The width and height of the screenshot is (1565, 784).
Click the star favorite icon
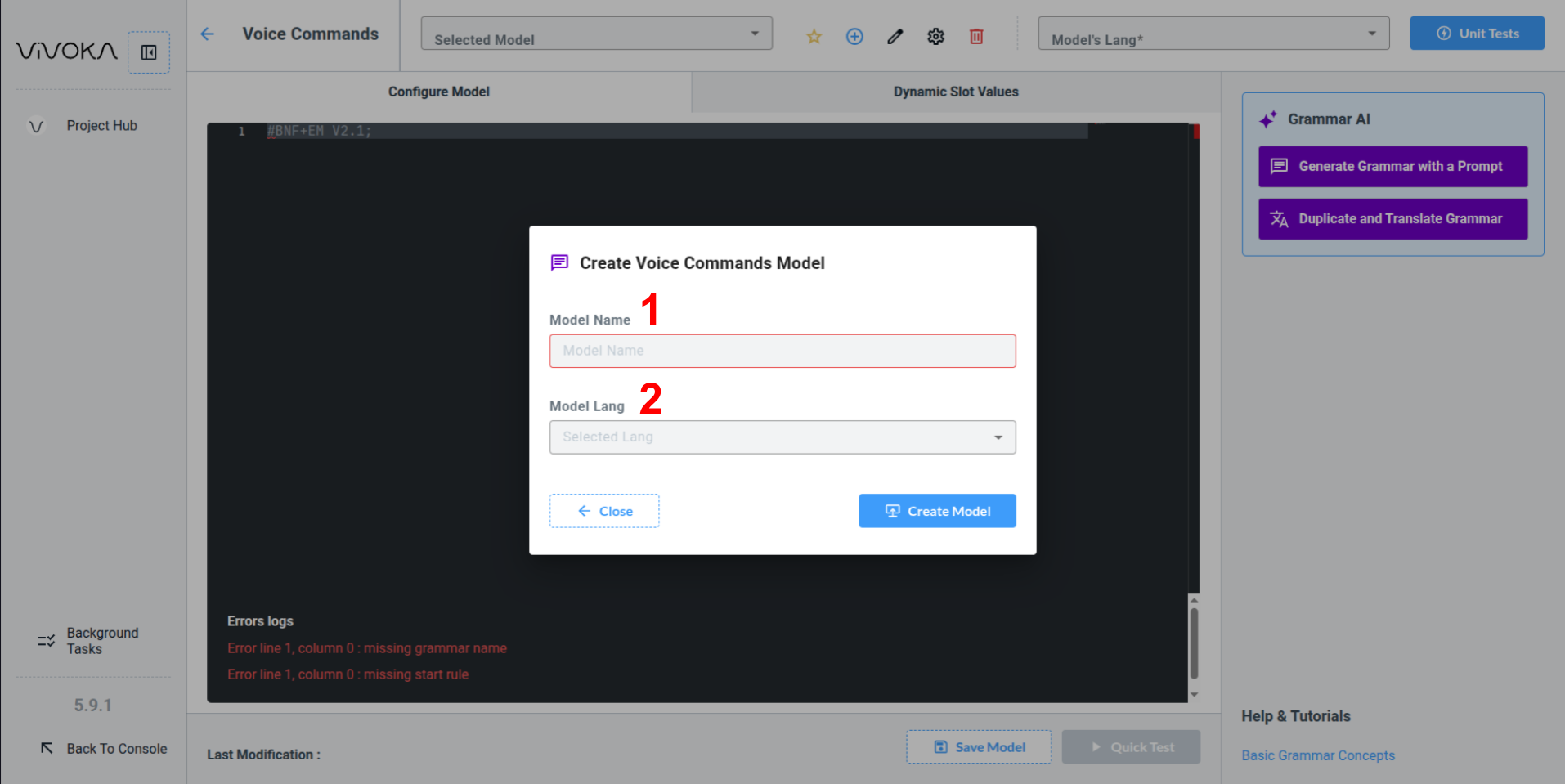(814, 37)
